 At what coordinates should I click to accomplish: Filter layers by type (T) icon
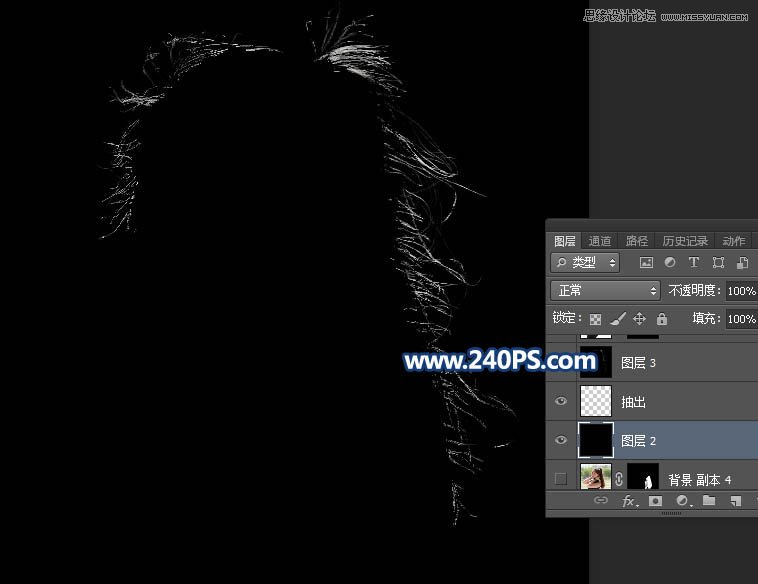click(694, 262)
